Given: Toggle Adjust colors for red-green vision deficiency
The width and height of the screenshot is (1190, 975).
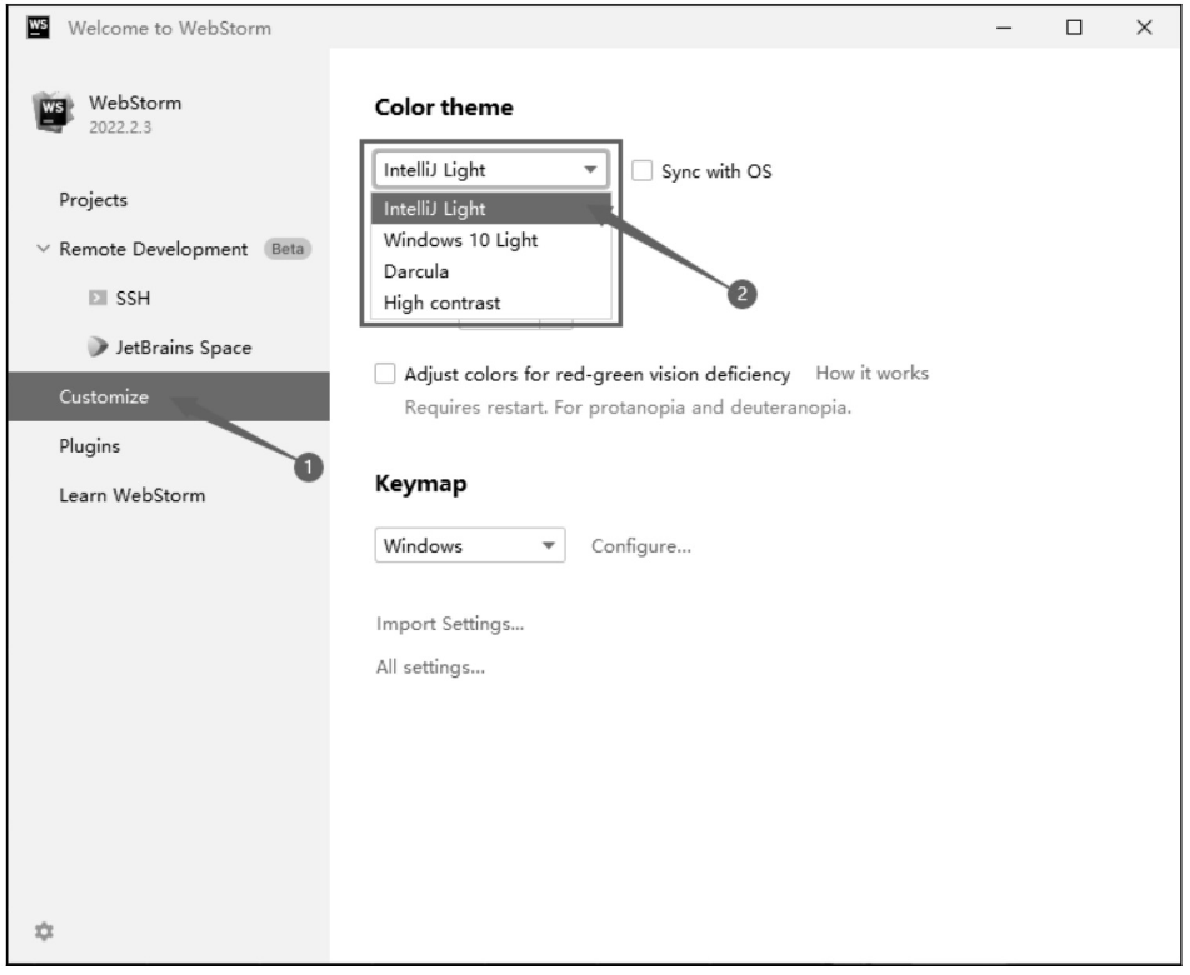Looking at the screenshot, I should tap(385, 373).
